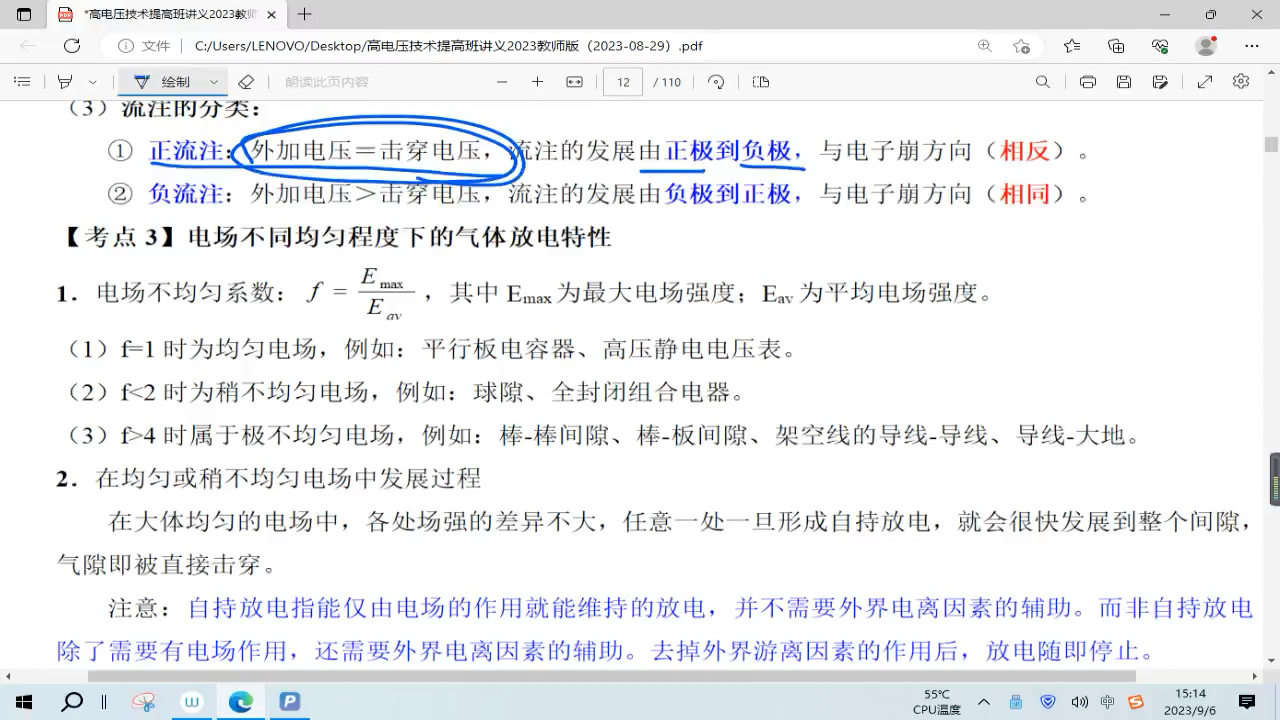Rotate the PDF page
Screen dimensions: 1280x720
pyautogui.click(x=716, y=82)
